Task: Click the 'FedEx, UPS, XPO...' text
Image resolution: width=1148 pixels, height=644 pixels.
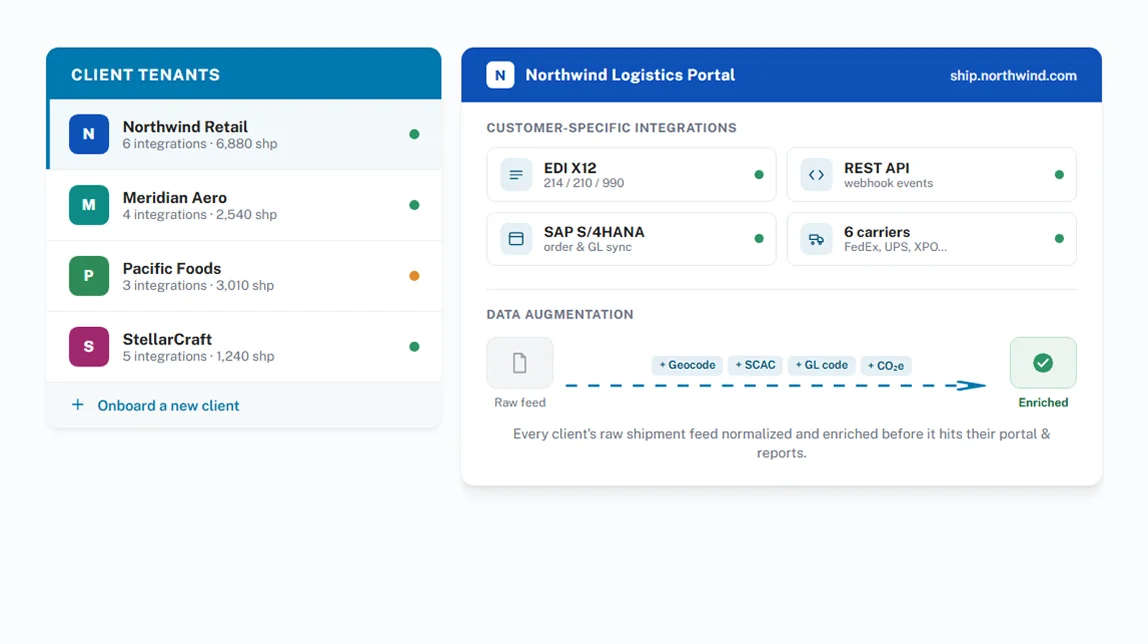Action: pos(895,247)
